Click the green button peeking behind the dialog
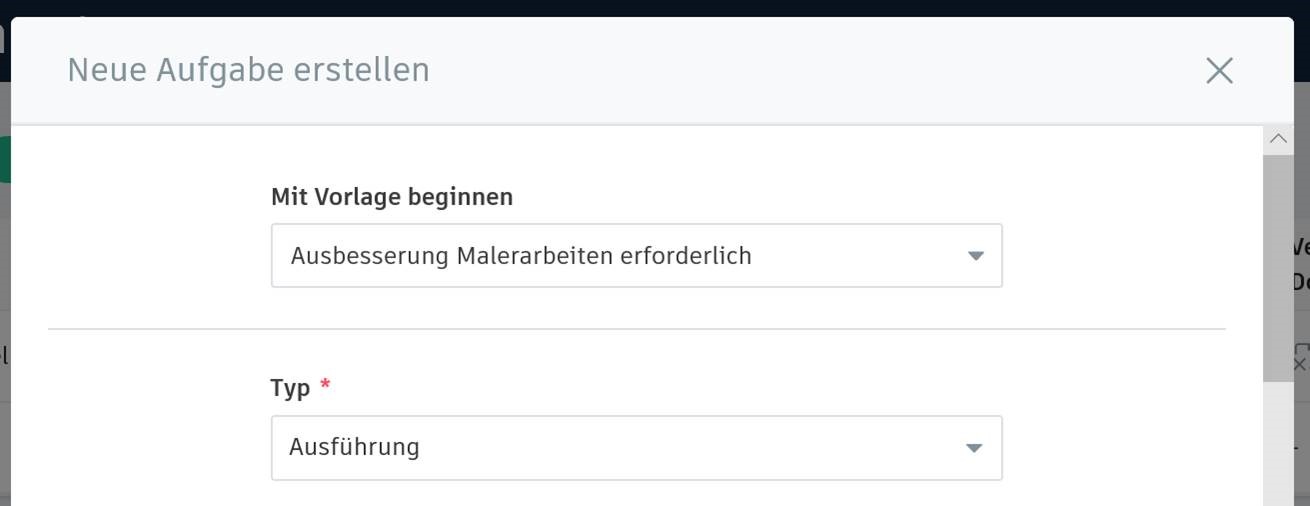 5,160
